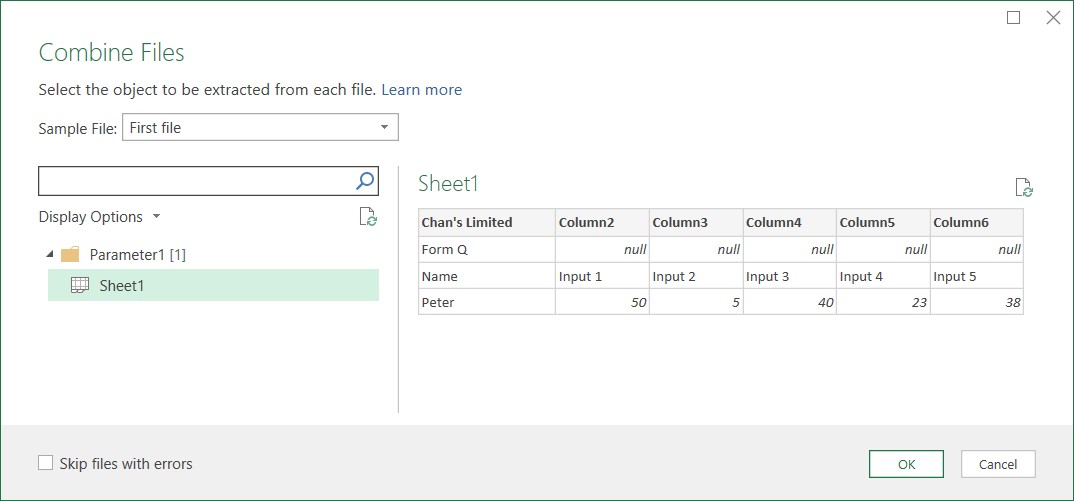Refresh the navigator list under the search box
1074x501 pixels.
pos(369,217)
